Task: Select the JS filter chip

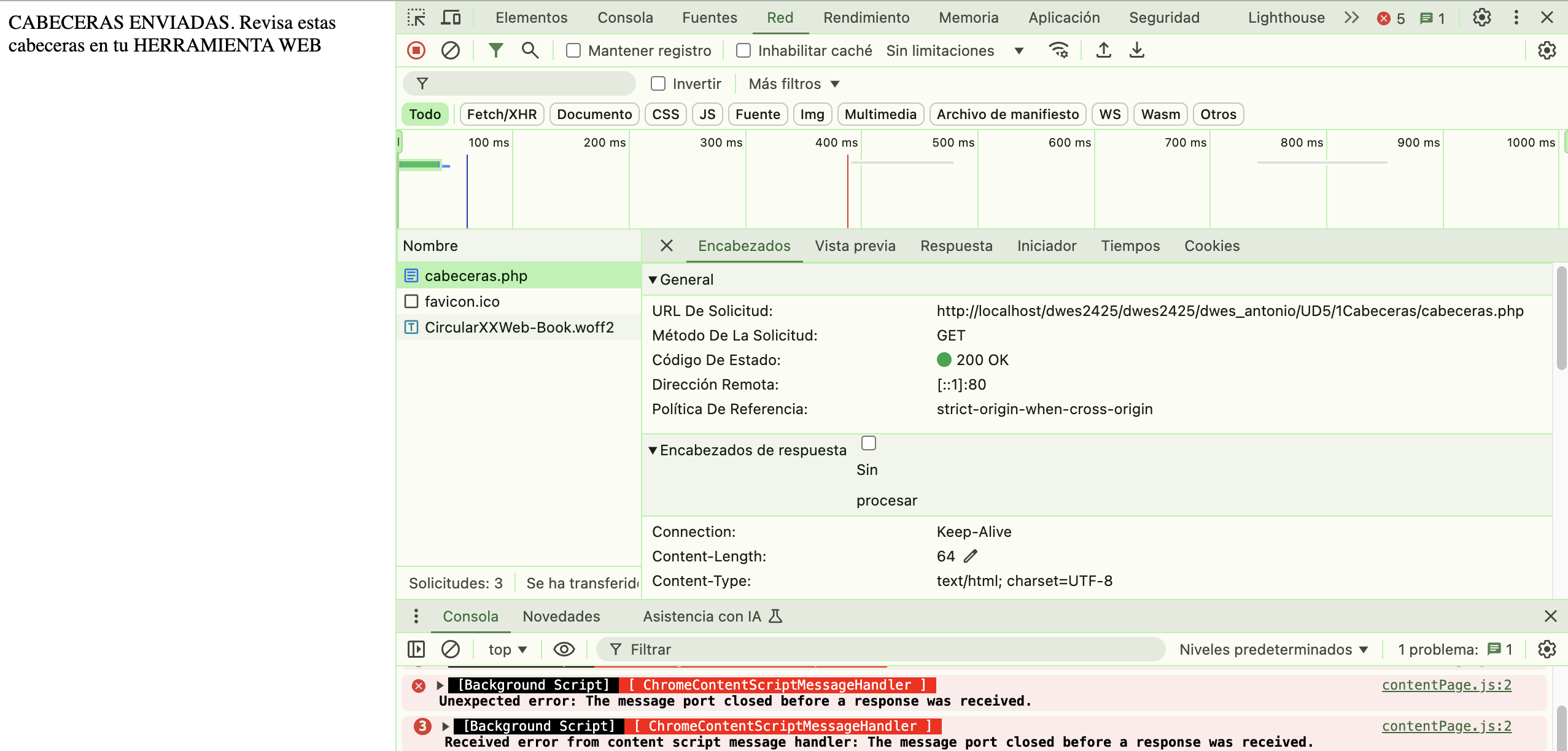Action: (x=707, y=114)
